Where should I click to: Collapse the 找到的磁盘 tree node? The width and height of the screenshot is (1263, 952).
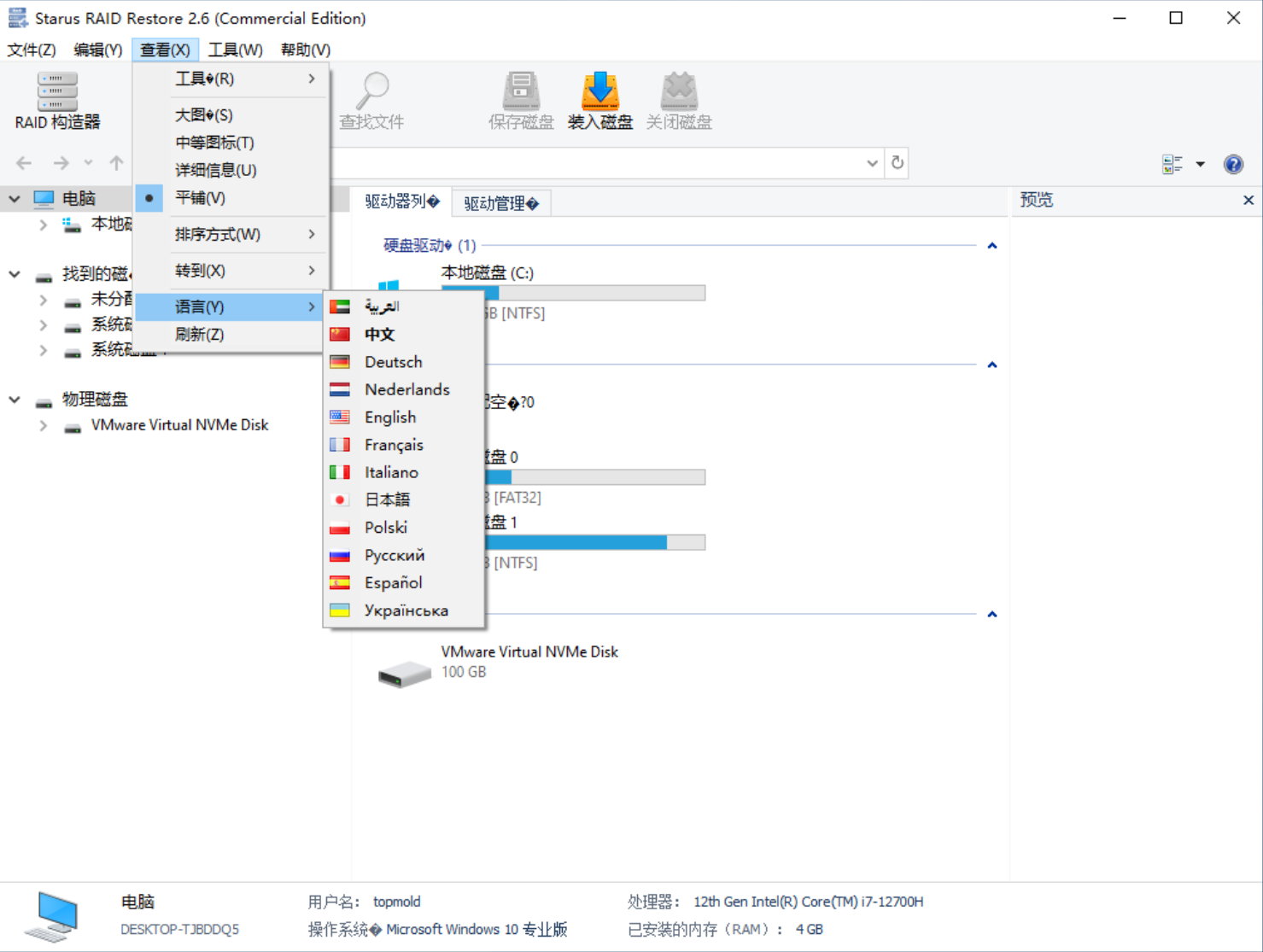pyautogui.click(x=15, y=274)
